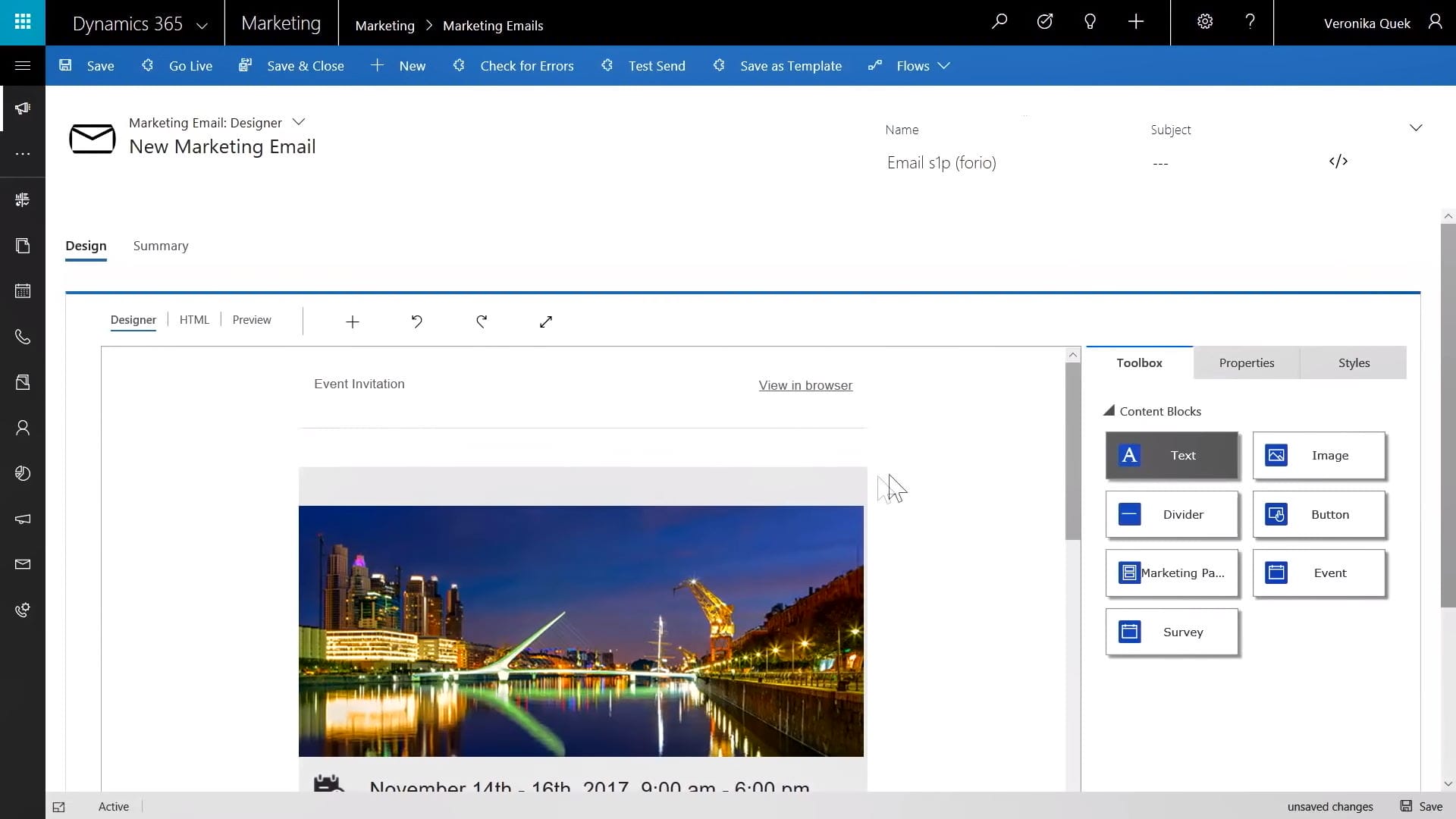
Task: Collapse the Content Blocks section
Action: tap(1109, 411)
